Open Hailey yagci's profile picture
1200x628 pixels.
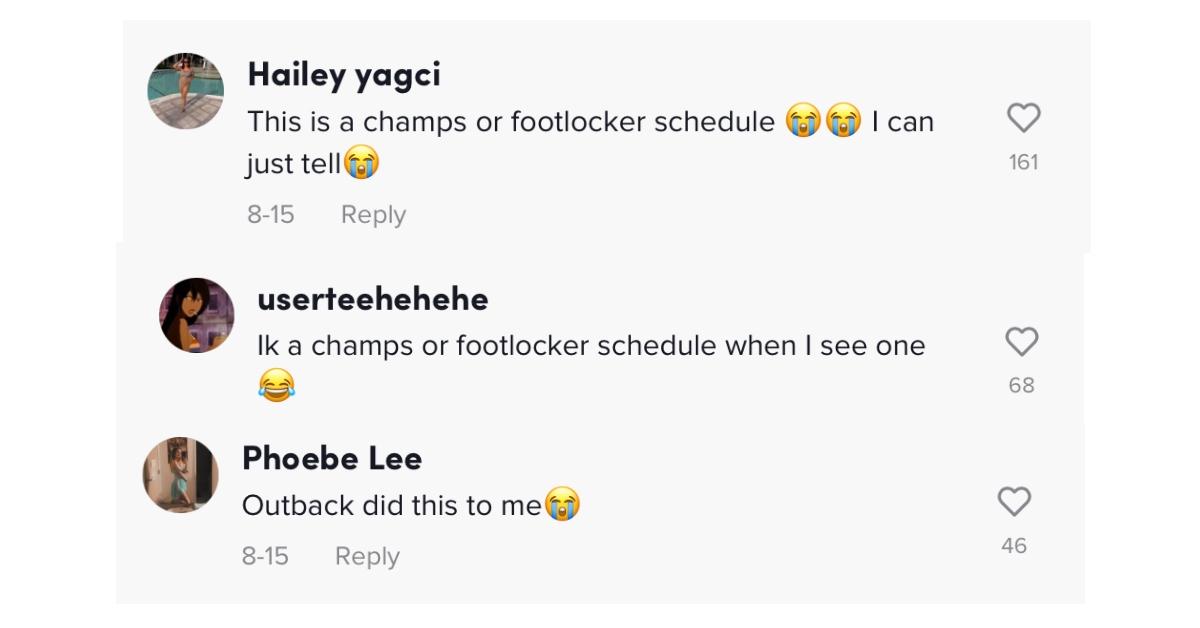click(186, 91)
